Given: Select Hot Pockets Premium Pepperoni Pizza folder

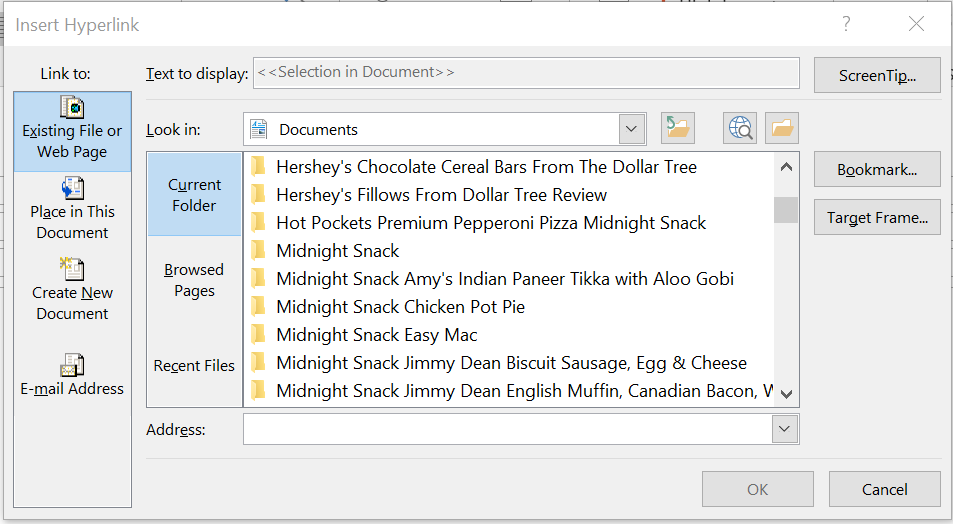Looking at the screenshot, I should click(491, 222).
